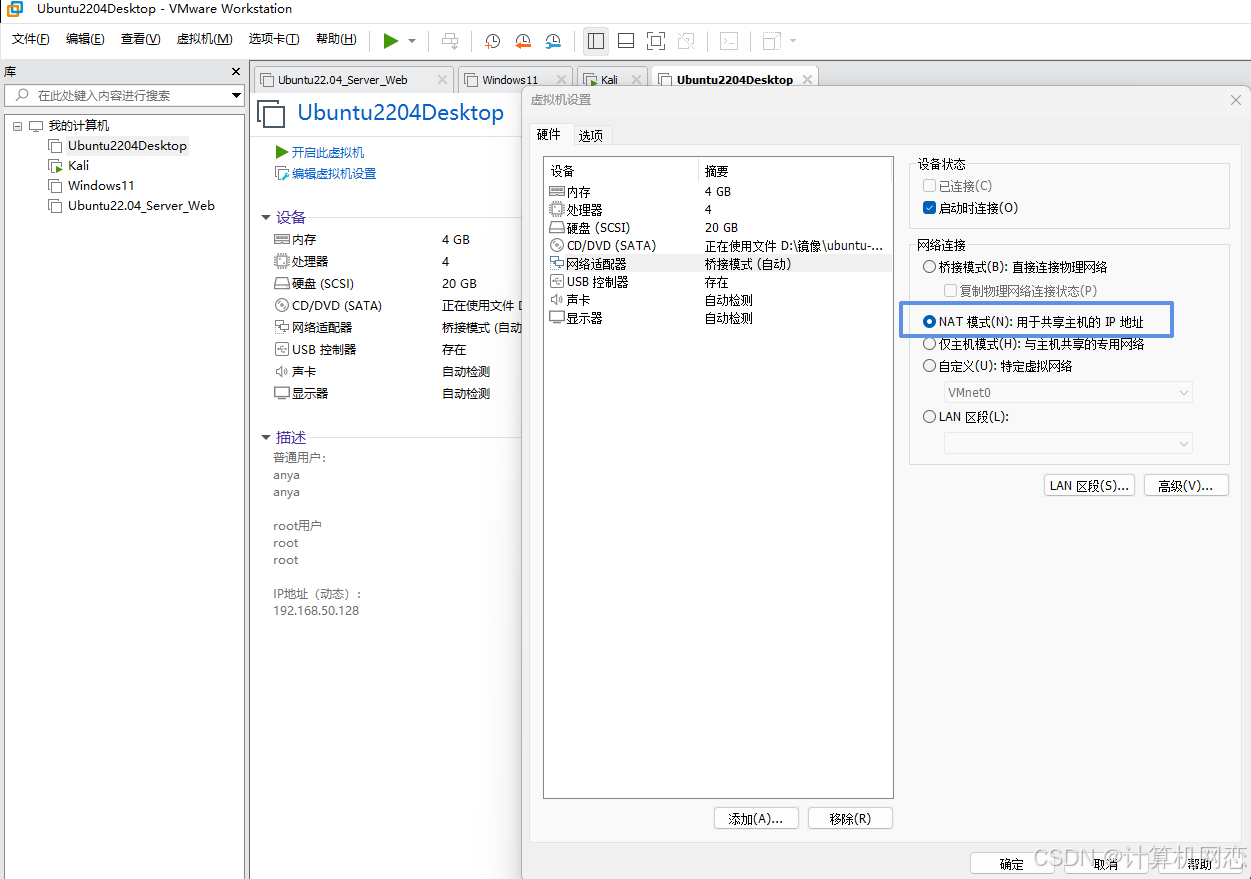Open the 虚拟机(M) menu
This screenshot has width=1251, height=879.
point(204,39)
